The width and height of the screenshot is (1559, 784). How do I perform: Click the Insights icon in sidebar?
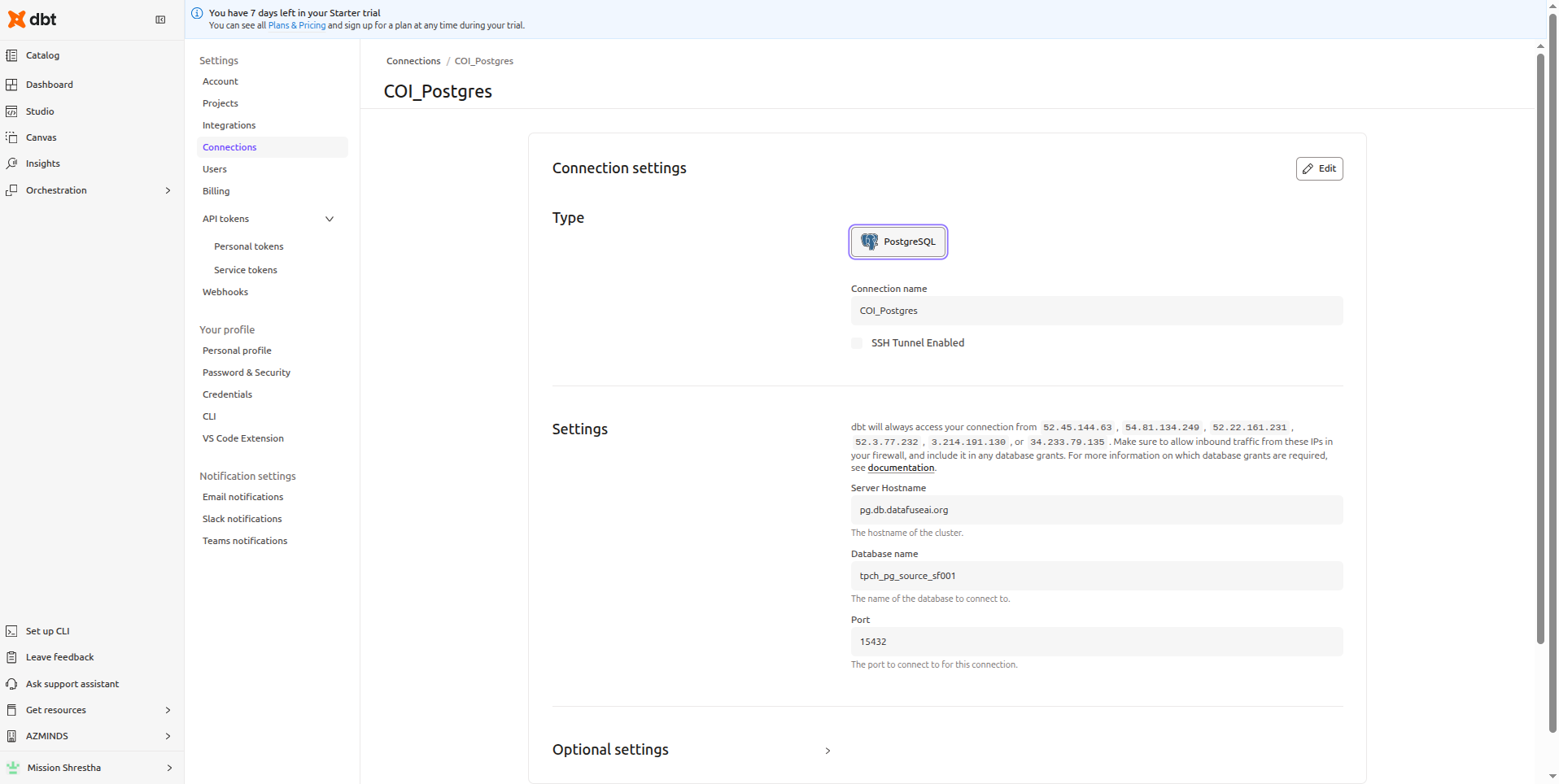coord(11,163)
